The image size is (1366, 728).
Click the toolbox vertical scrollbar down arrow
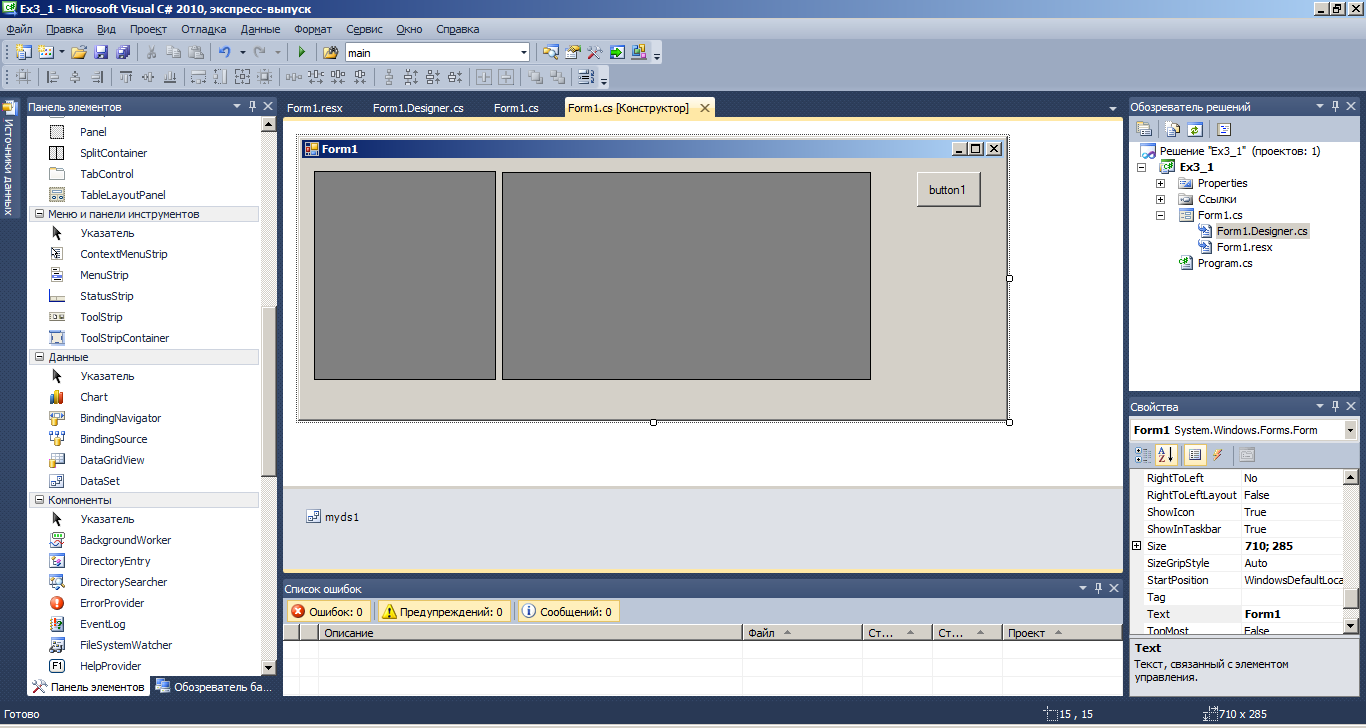tap(268, 667)
